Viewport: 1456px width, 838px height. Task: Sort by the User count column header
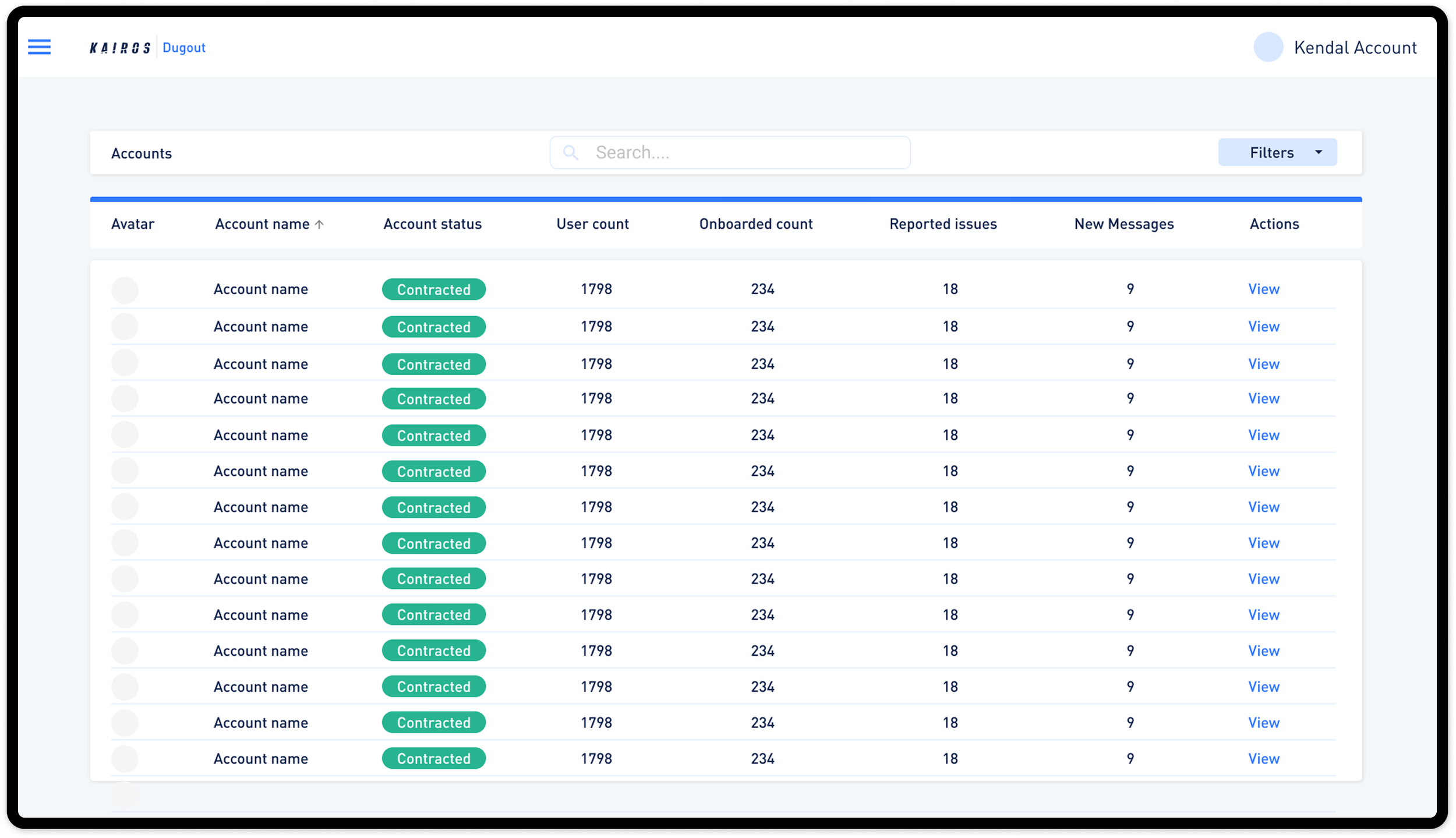pos(592,224)
